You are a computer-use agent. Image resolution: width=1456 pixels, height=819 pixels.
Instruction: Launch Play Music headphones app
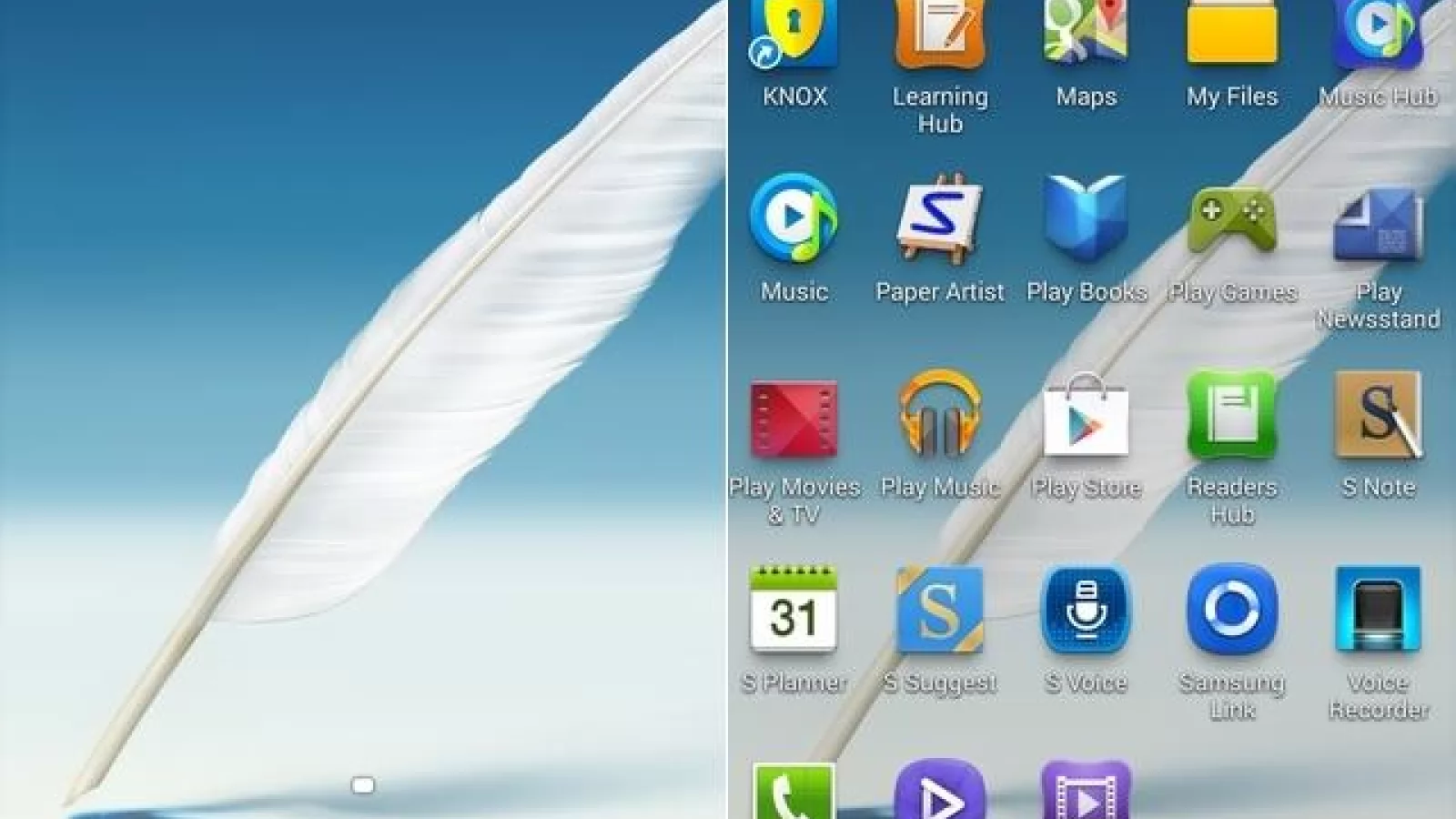coord(940,414)
